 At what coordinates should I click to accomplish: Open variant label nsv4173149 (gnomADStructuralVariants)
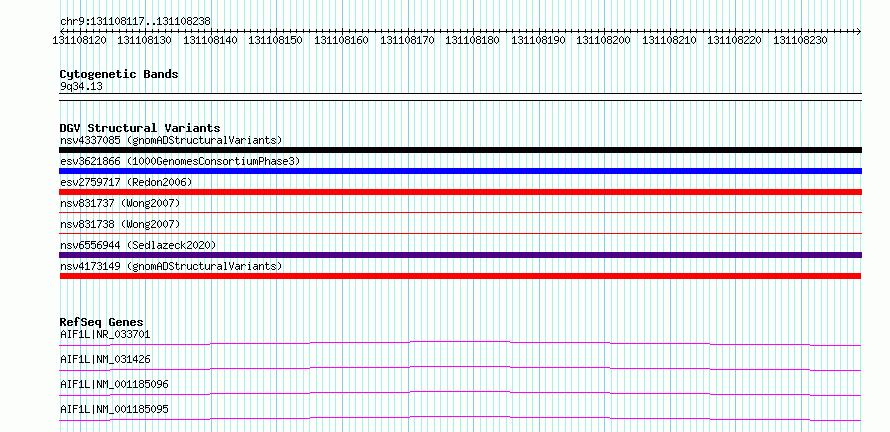click(171, 266)
